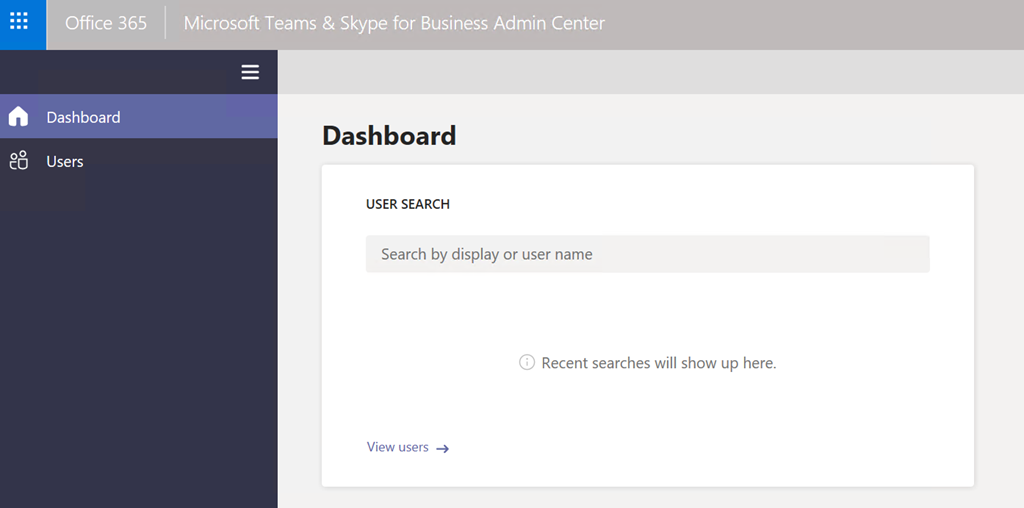Click the info icon beside recent searches

tap(527, 362)
